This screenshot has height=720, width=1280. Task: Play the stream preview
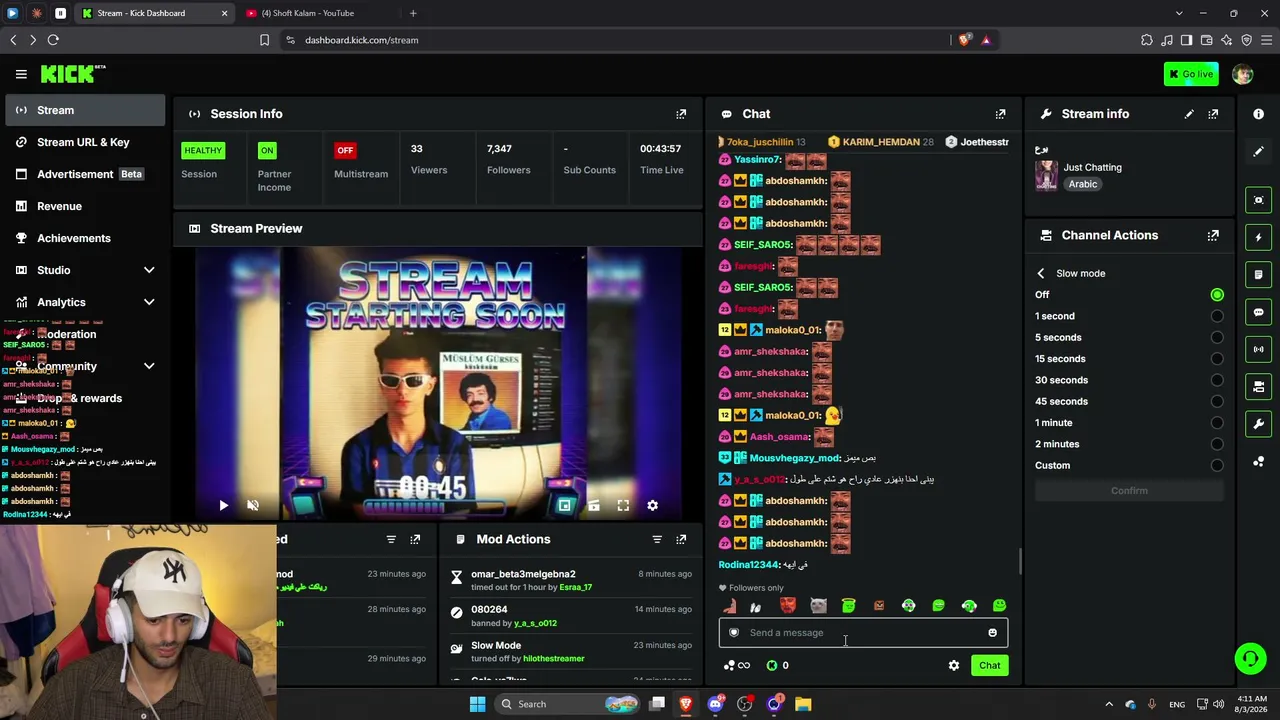point(223,506)
